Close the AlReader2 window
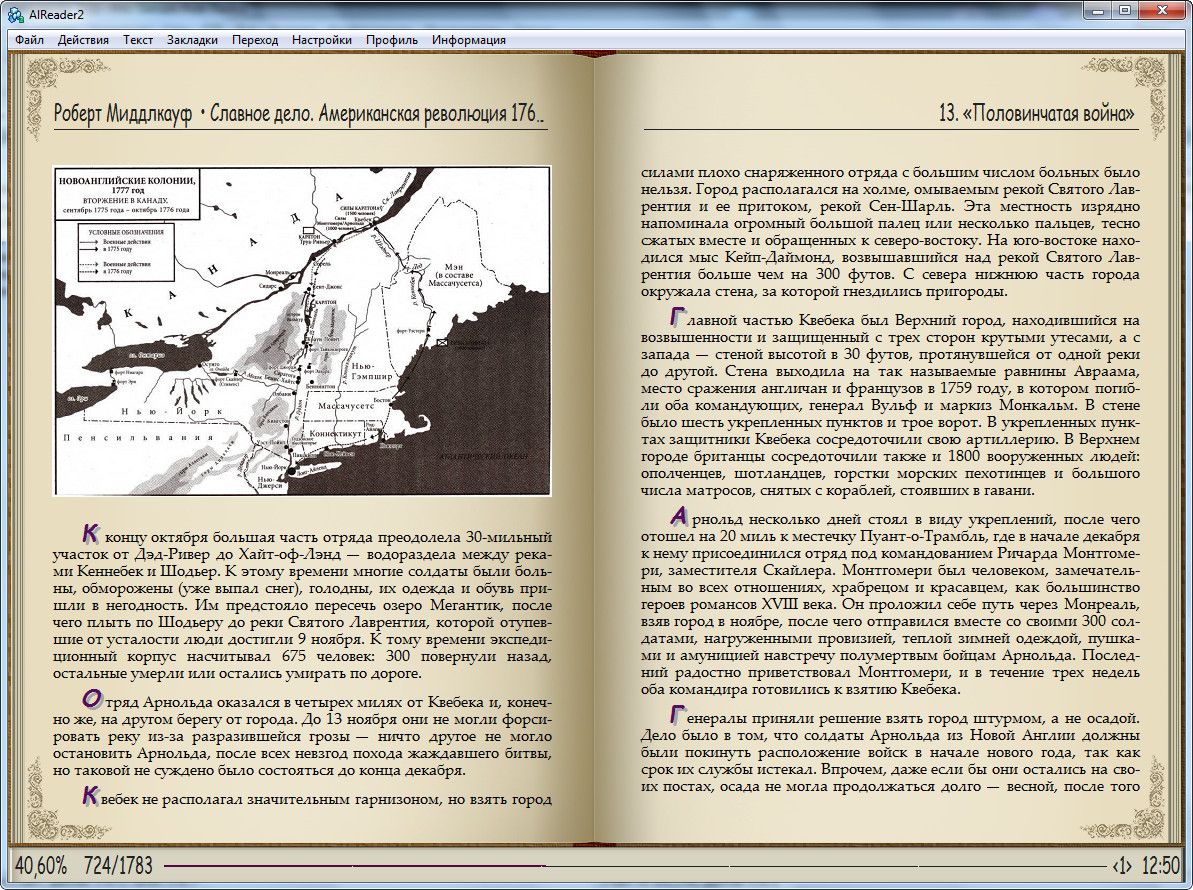 pos(1164,10)
